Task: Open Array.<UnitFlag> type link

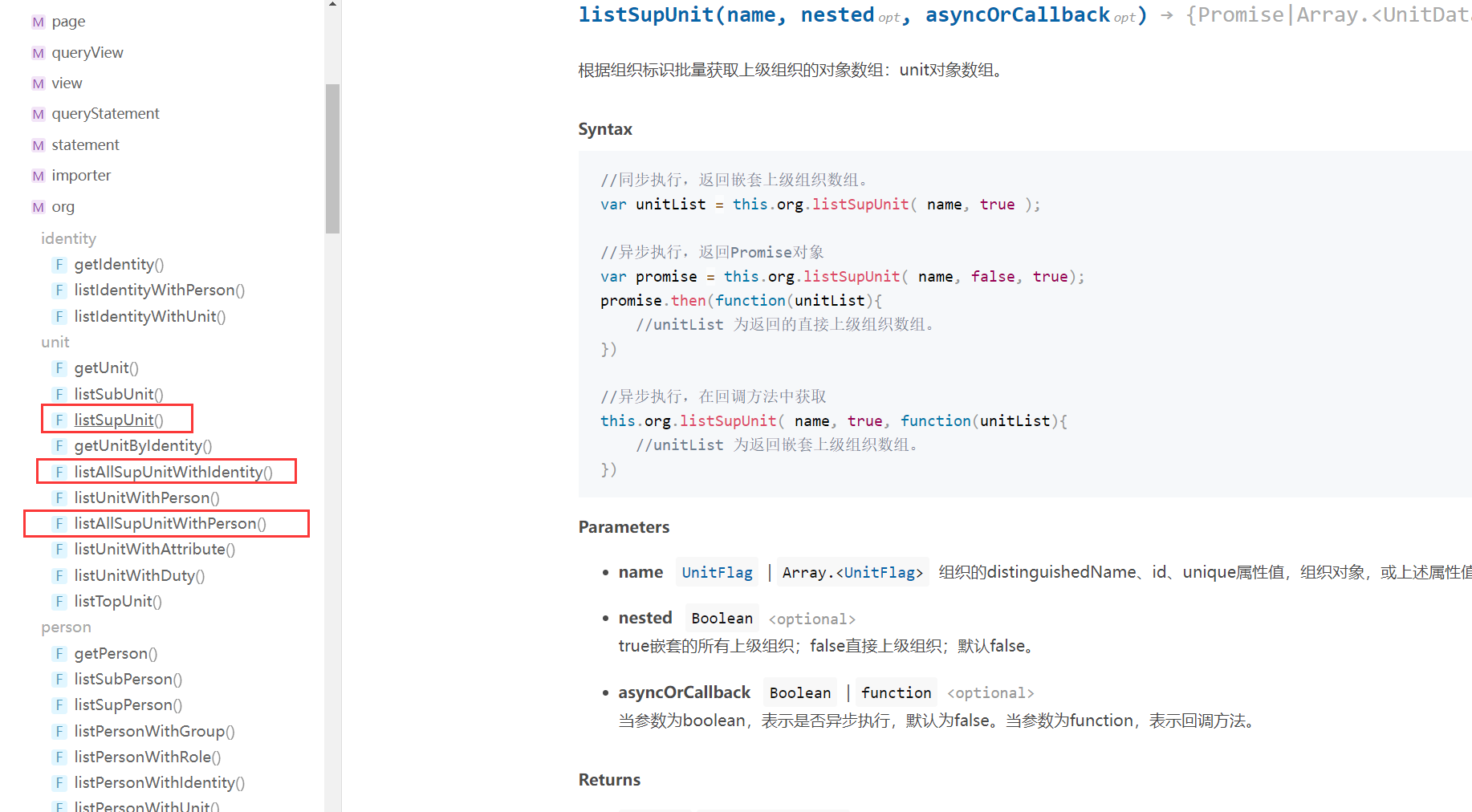Action: (852, 573)
